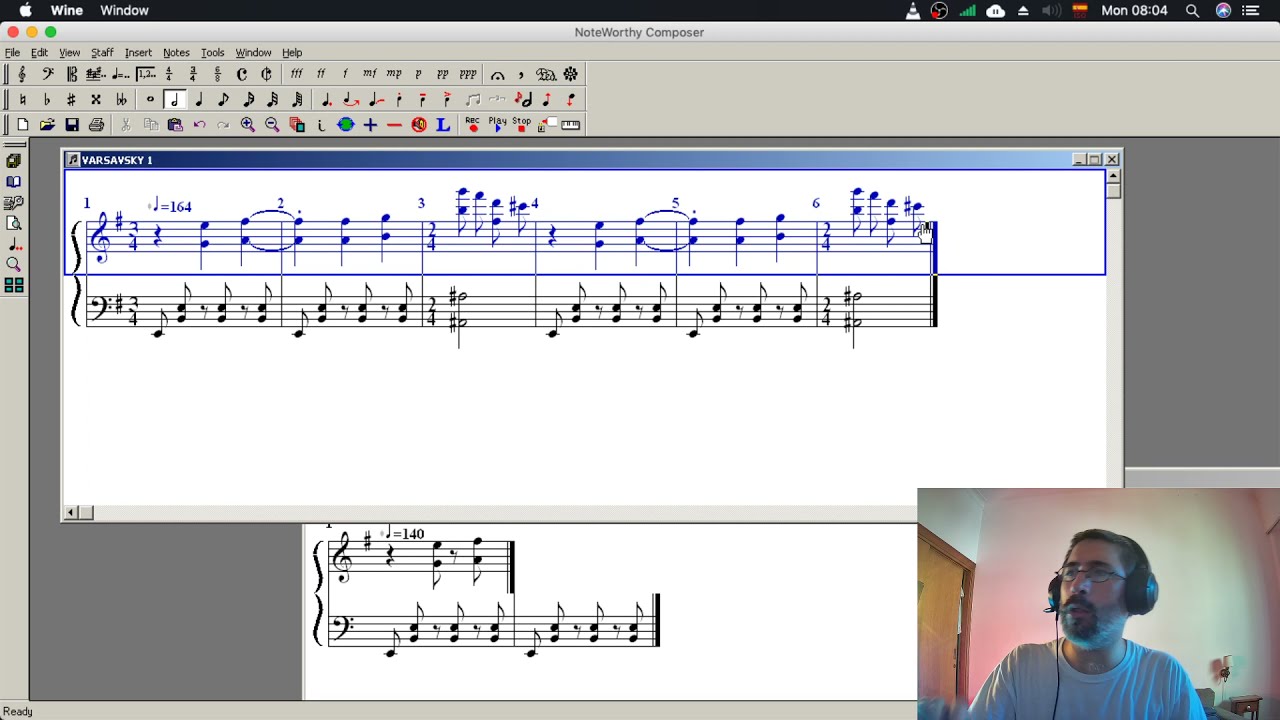This screenshot has width=1280, height=720.
Task: Insert a 3/4 time signature
Action: point(193,74)
